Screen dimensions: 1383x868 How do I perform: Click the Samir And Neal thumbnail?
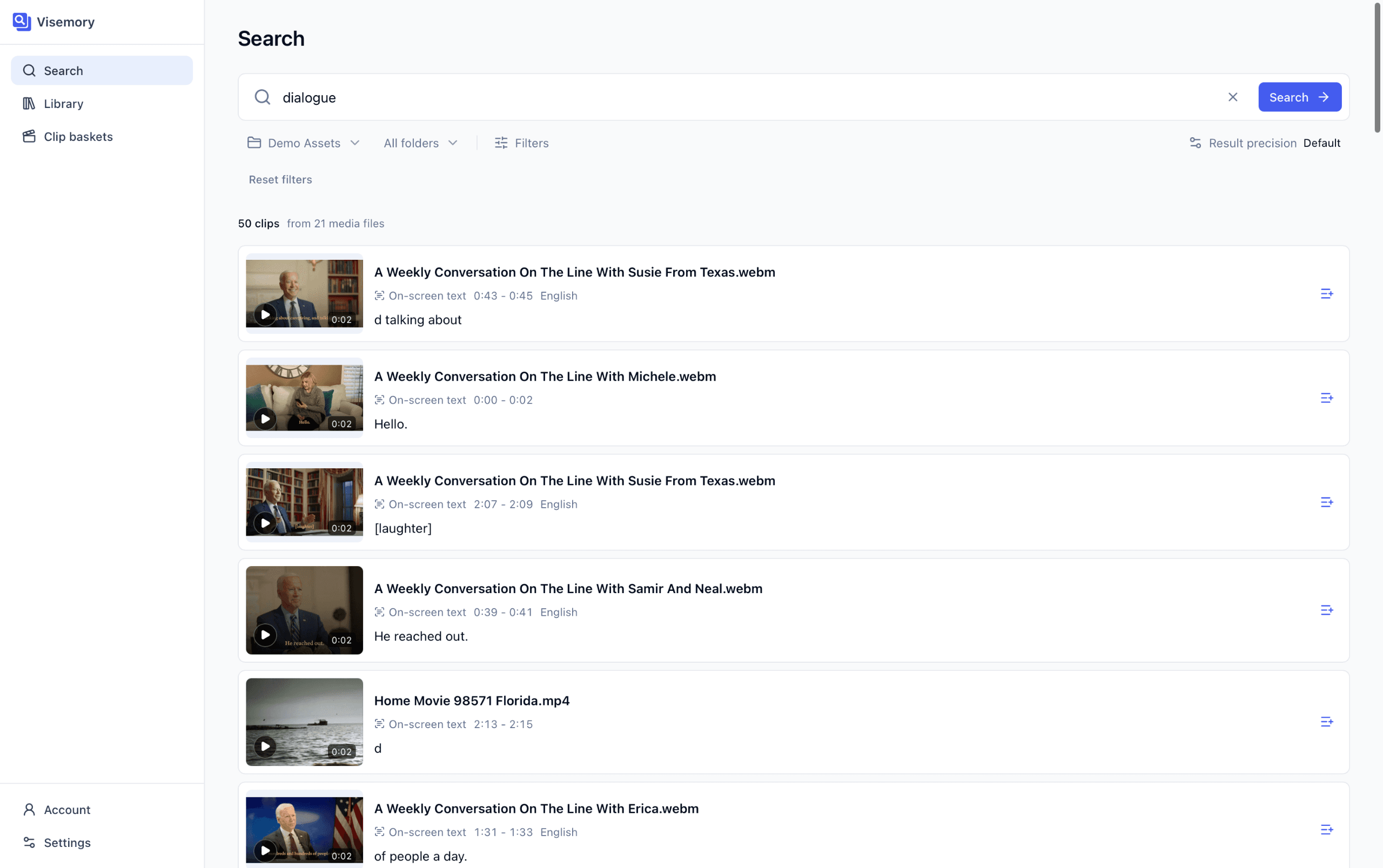pyautogui.click(x=304, y=610)
